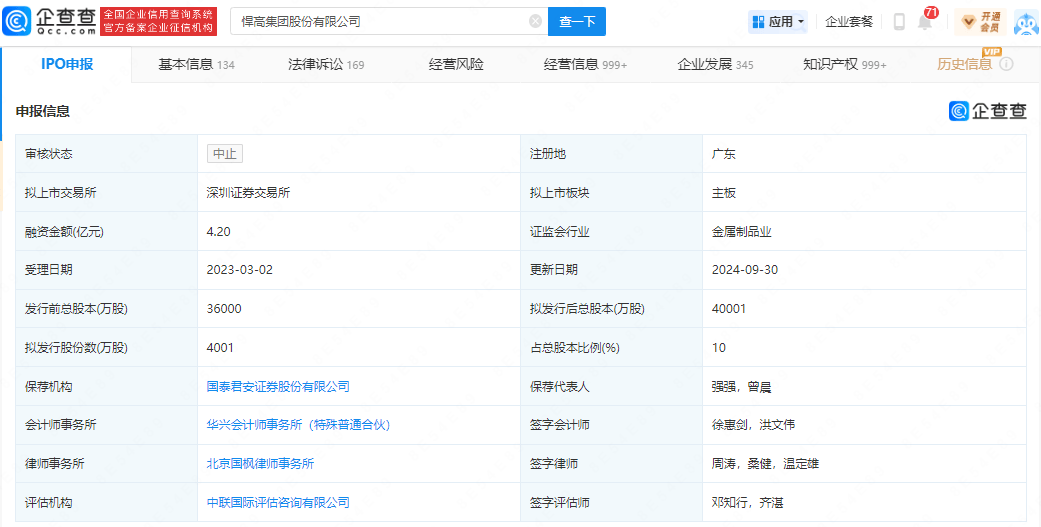Select the 4001 planned shares value
The height and width of the screenshot is (527, 1041).
[220, 347]
